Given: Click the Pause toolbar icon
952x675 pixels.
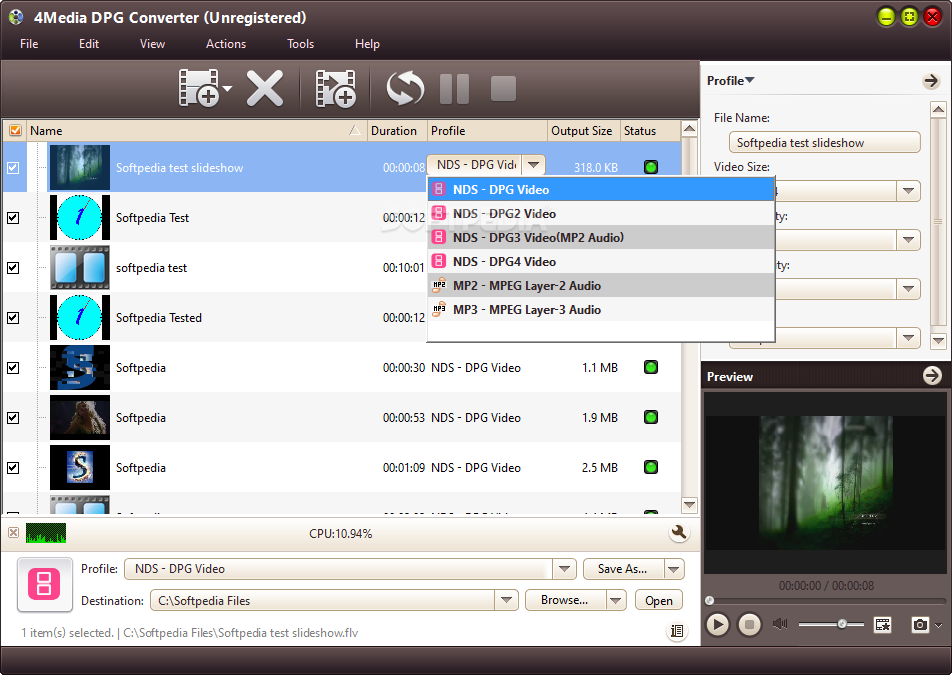Looking at the screenshot, I should point(454,89).
